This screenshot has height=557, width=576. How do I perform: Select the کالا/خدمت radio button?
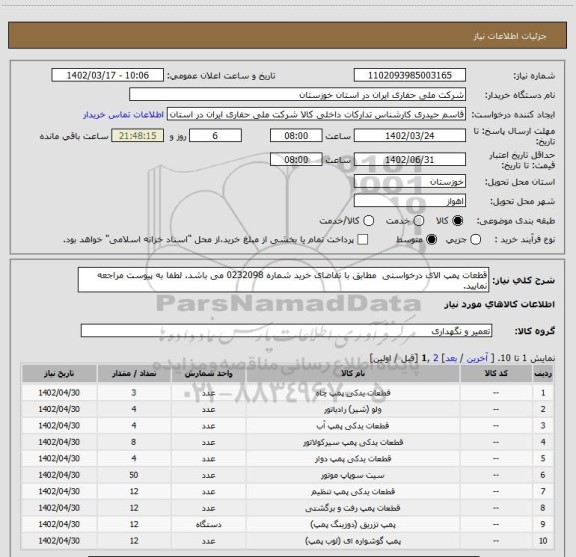tap(368, 221)
